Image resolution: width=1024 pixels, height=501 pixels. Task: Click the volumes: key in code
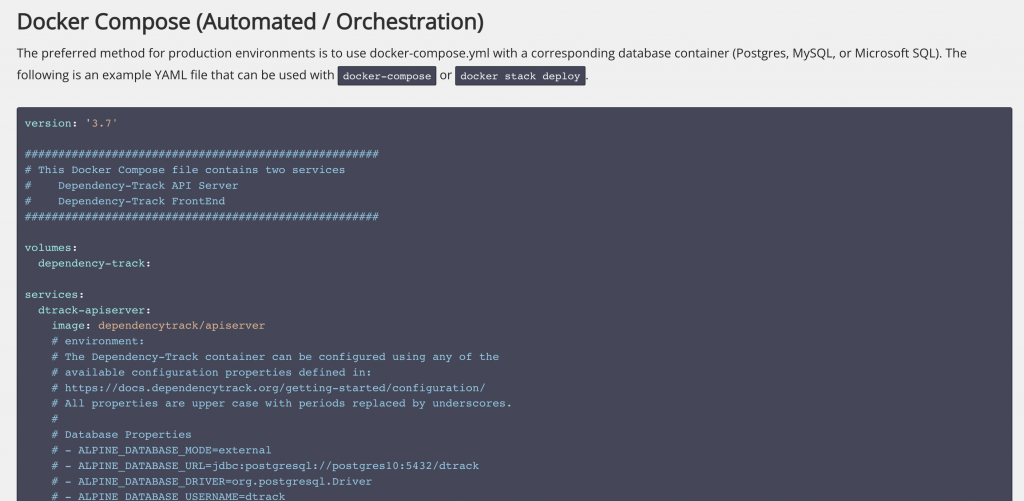coord(51,247)
